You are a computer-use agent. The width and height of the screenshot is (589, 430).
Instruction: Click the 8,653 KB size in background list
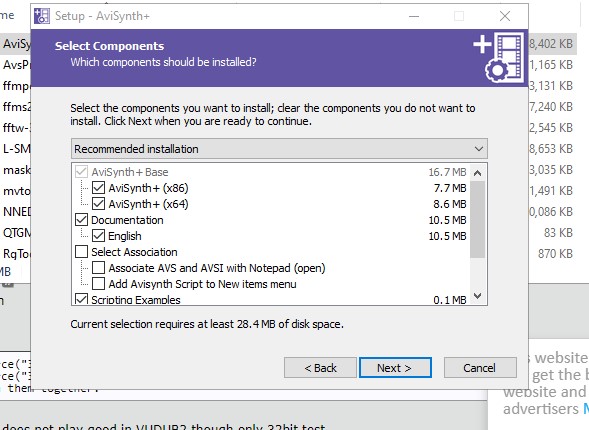(x=551, y=149)
